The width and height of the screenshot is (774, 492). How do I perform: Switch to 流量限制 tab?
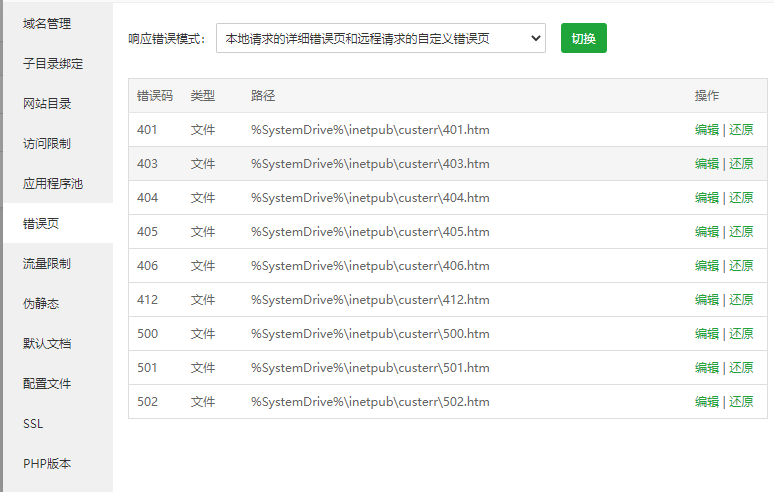[x=47, y=264]
